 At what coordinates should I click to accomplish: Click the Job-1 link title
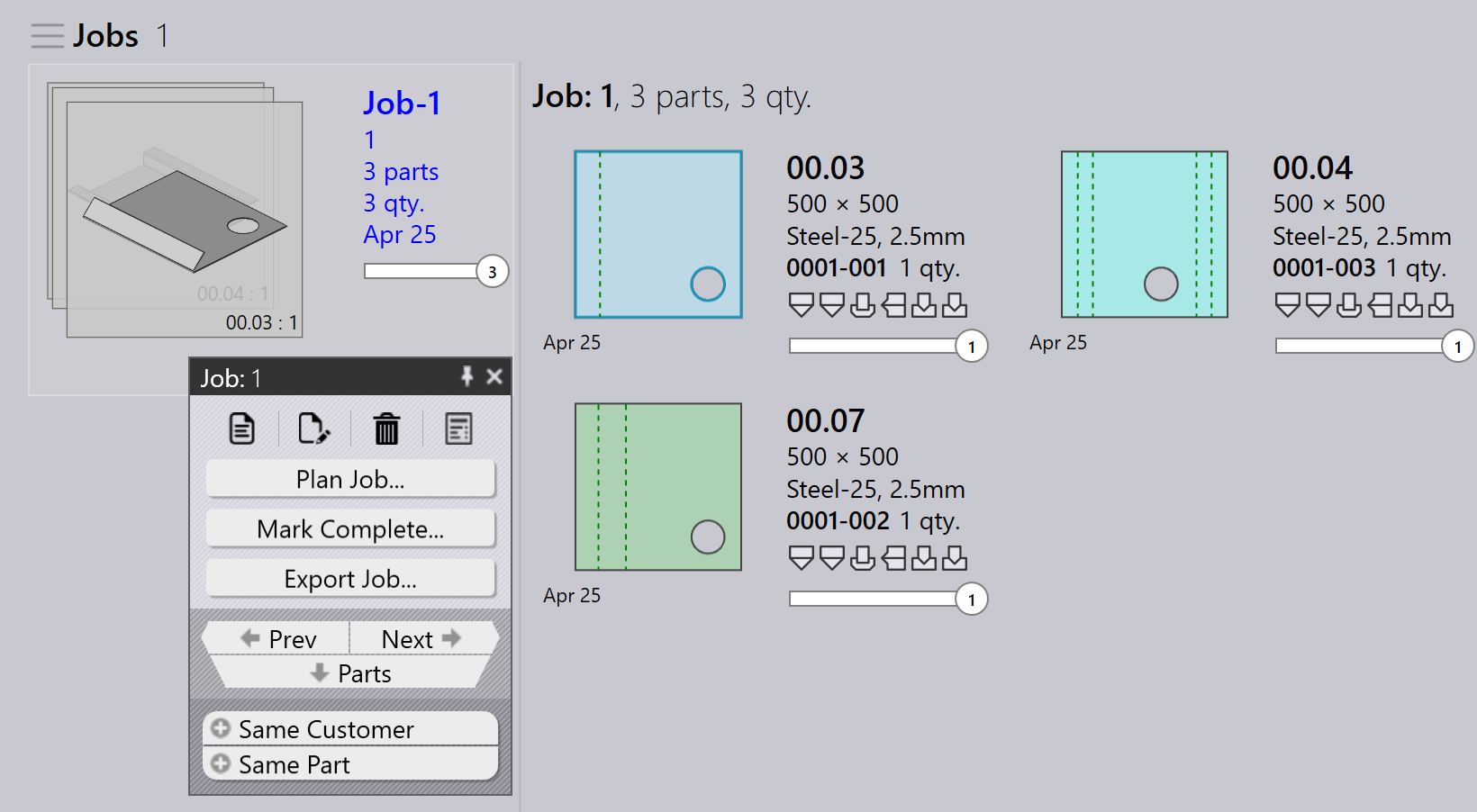[403, 104]
